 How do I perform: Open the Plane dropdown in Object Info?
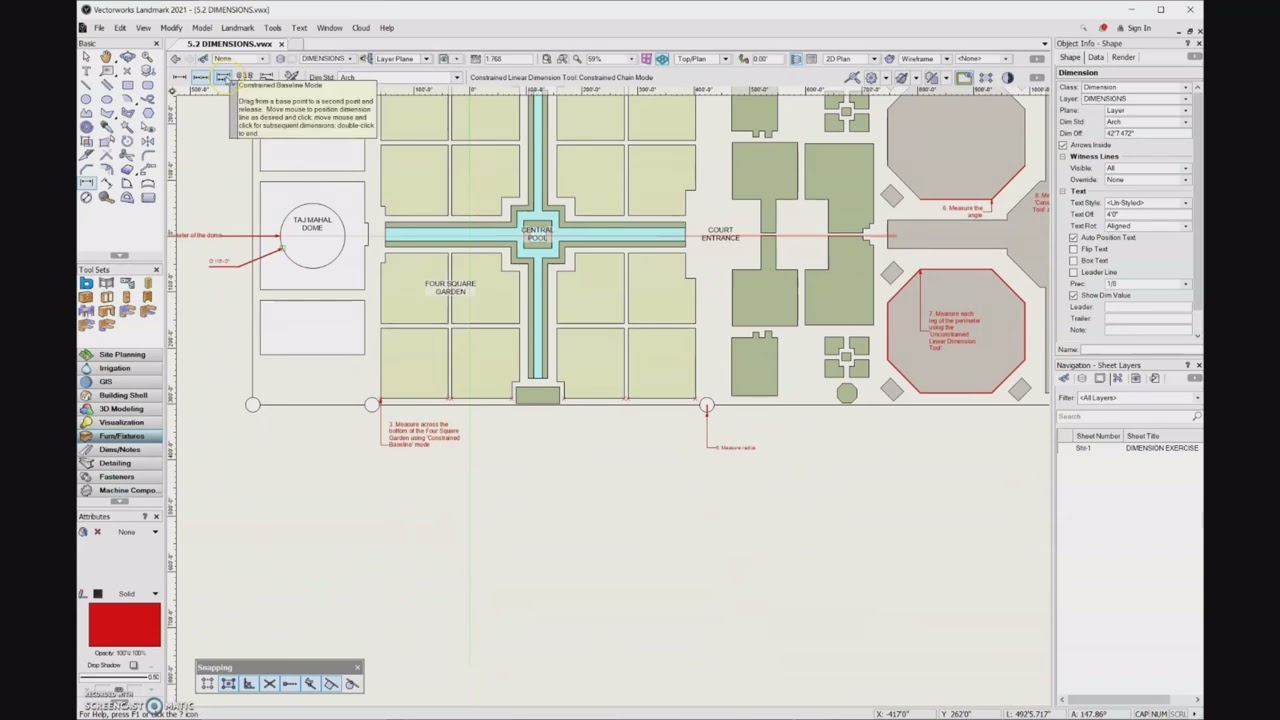click(x=1147, y=110)
